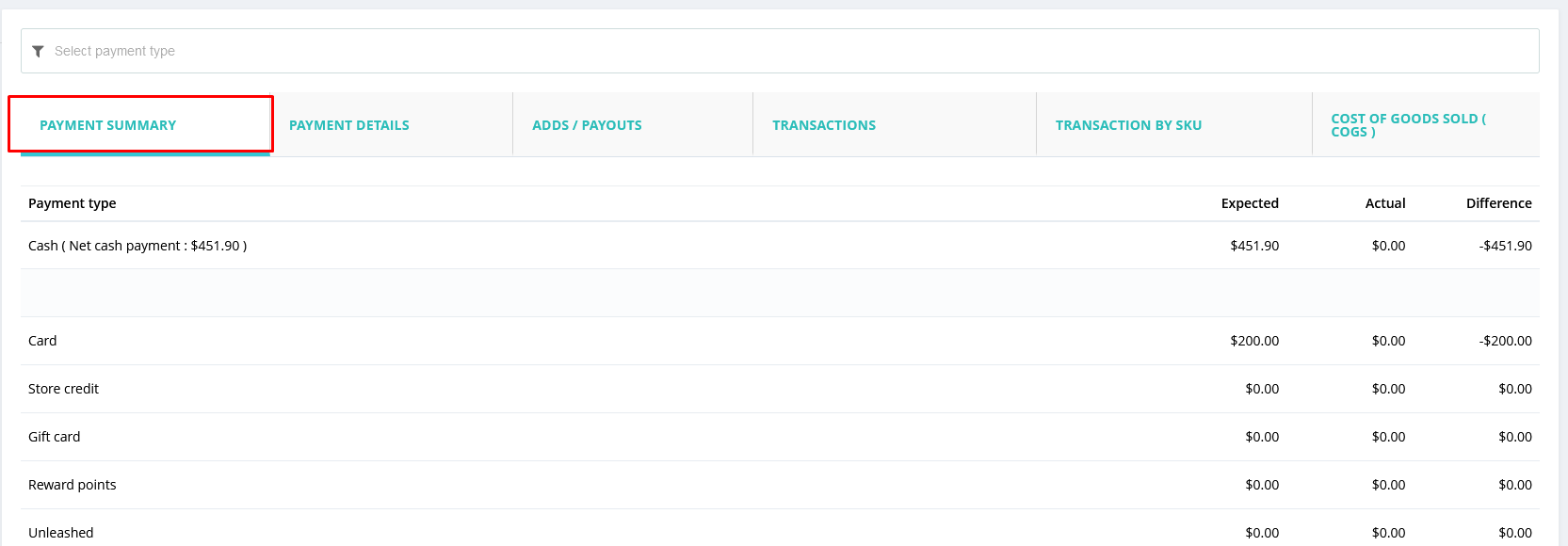The height and width of the screenshot is (546, 1568).
Task: Open the Payment Details tab
Action: (348, 125)
